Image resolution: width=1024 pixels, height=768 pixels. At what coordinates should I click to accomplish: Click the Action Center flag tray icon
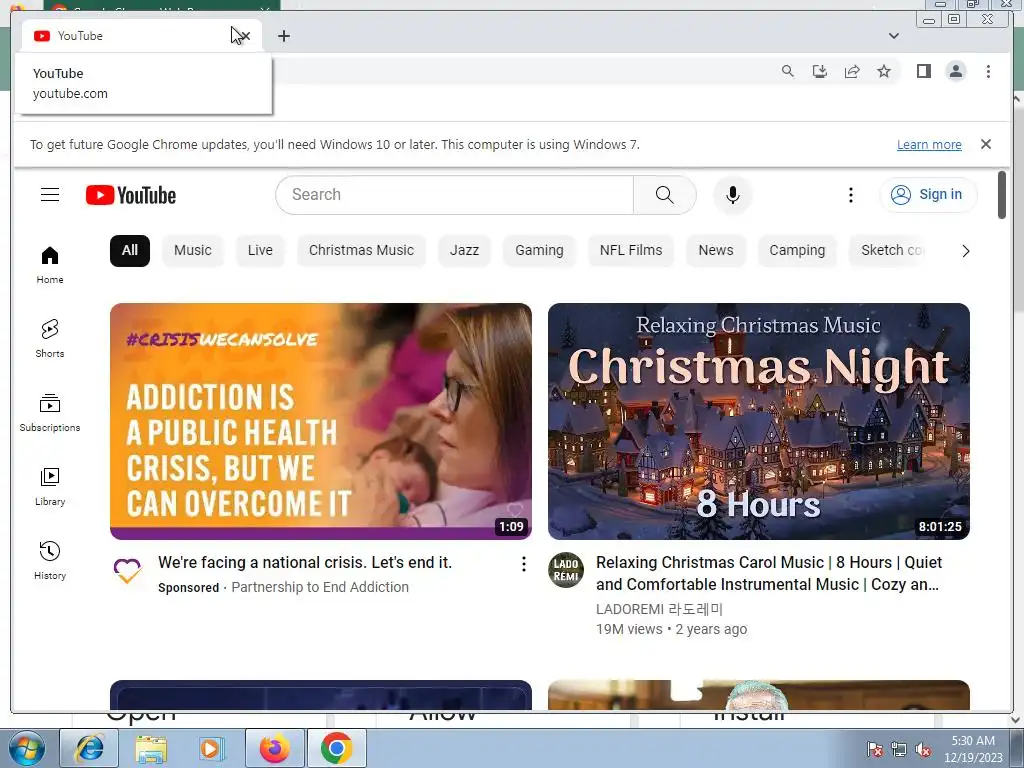pos(875,750)
